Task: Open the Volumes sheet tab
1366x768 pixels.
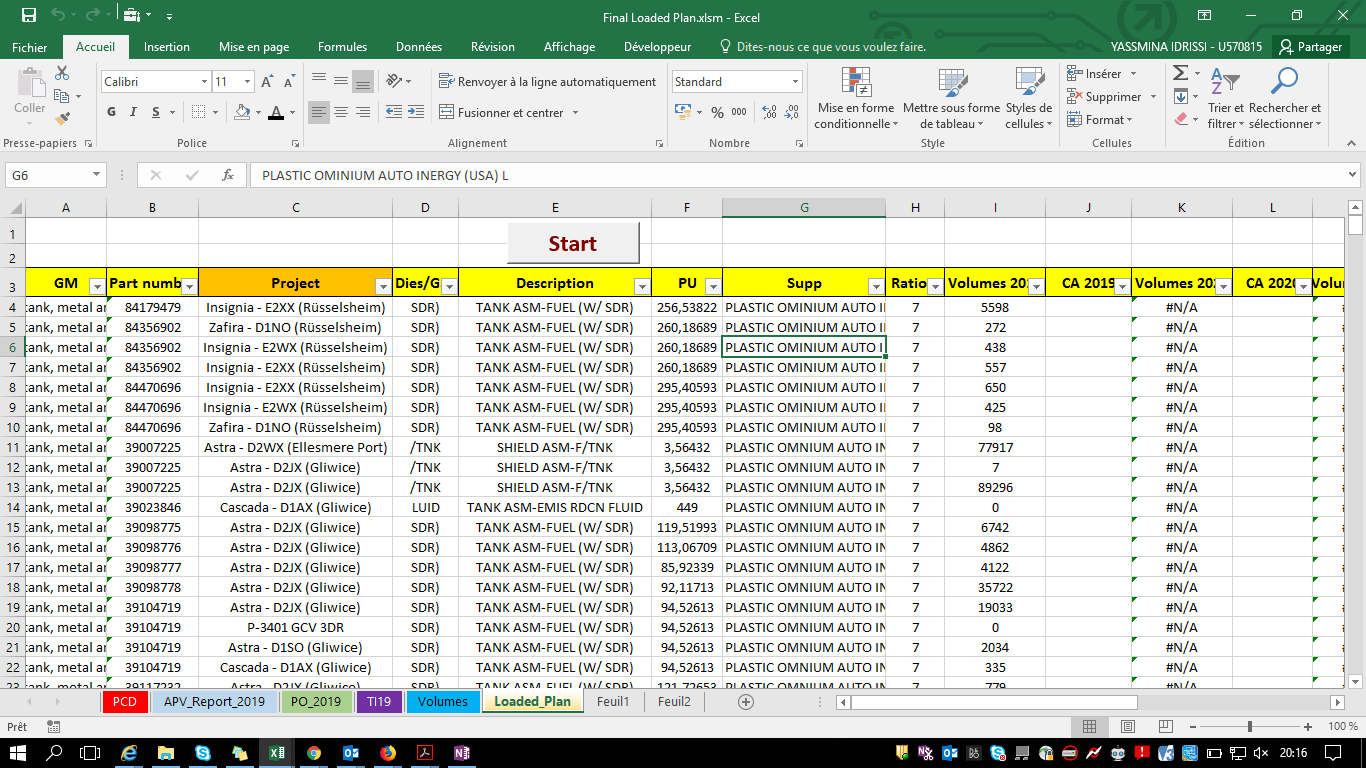Action: click(441, 702)
